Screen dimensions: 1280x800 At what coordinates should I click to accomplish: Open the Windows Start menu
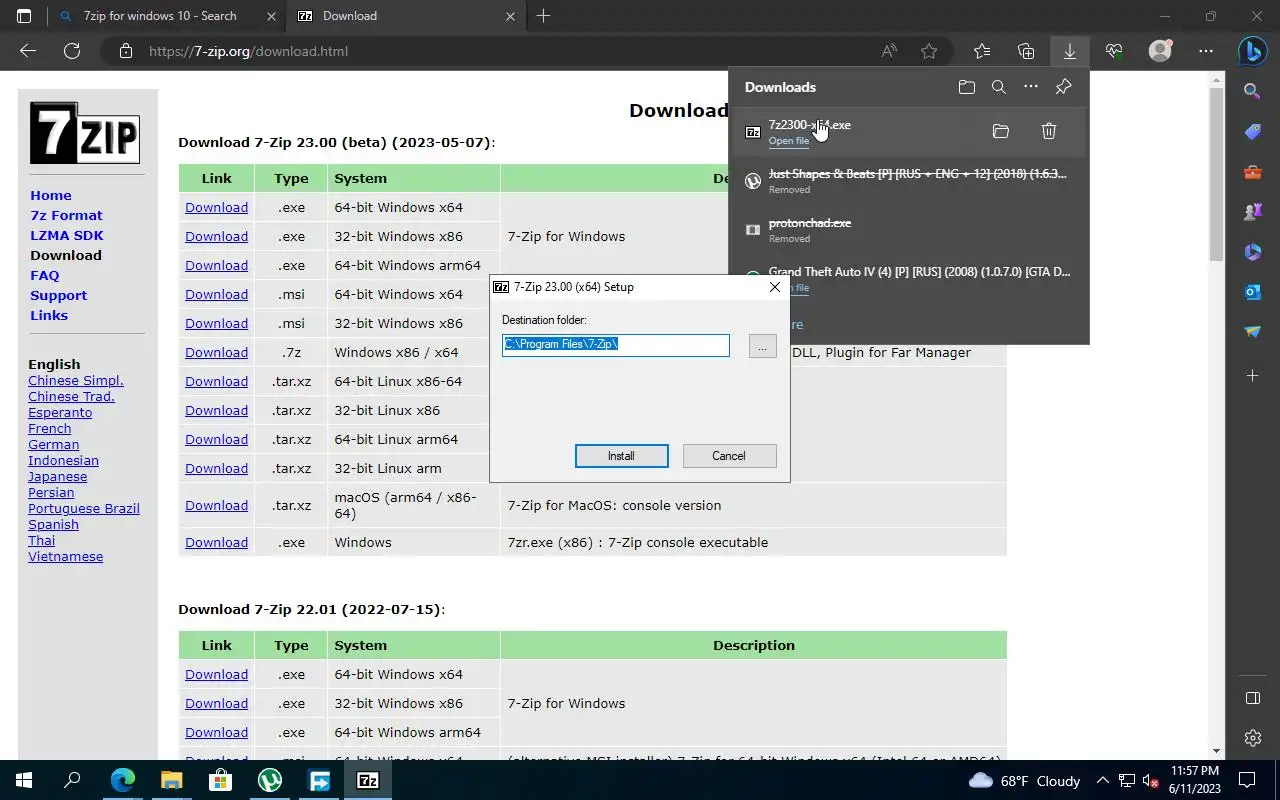click(x=24, y=780)
